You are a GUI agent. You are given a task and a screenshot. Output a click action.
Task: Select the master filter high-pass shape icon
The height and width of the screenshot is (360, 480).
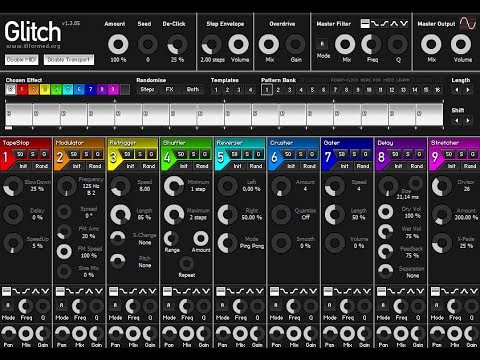pyautogui.click(x=385, y=24)
